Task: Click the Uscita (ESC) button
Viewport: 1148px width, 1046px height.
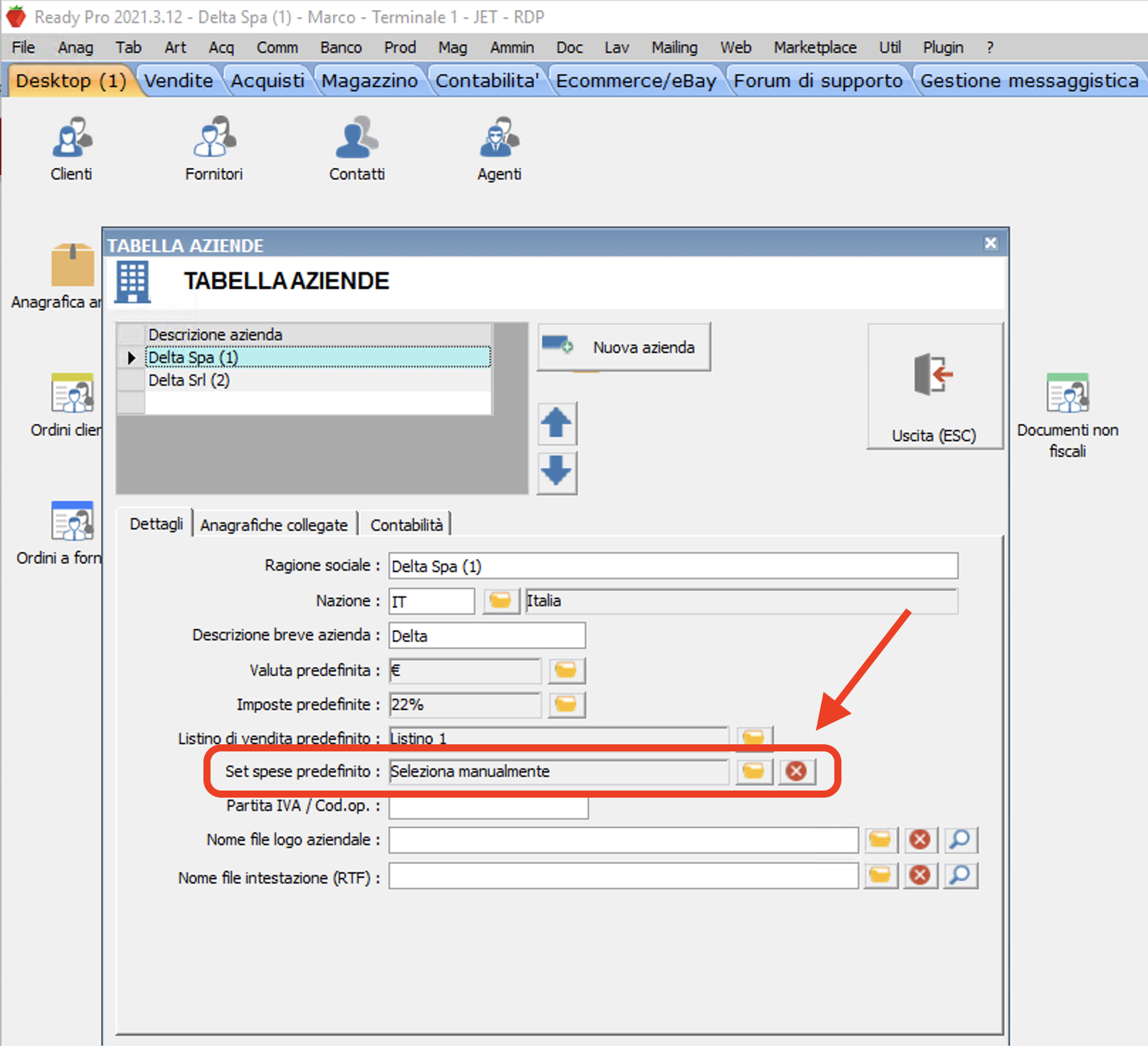Action: click(x=935, y=386)
